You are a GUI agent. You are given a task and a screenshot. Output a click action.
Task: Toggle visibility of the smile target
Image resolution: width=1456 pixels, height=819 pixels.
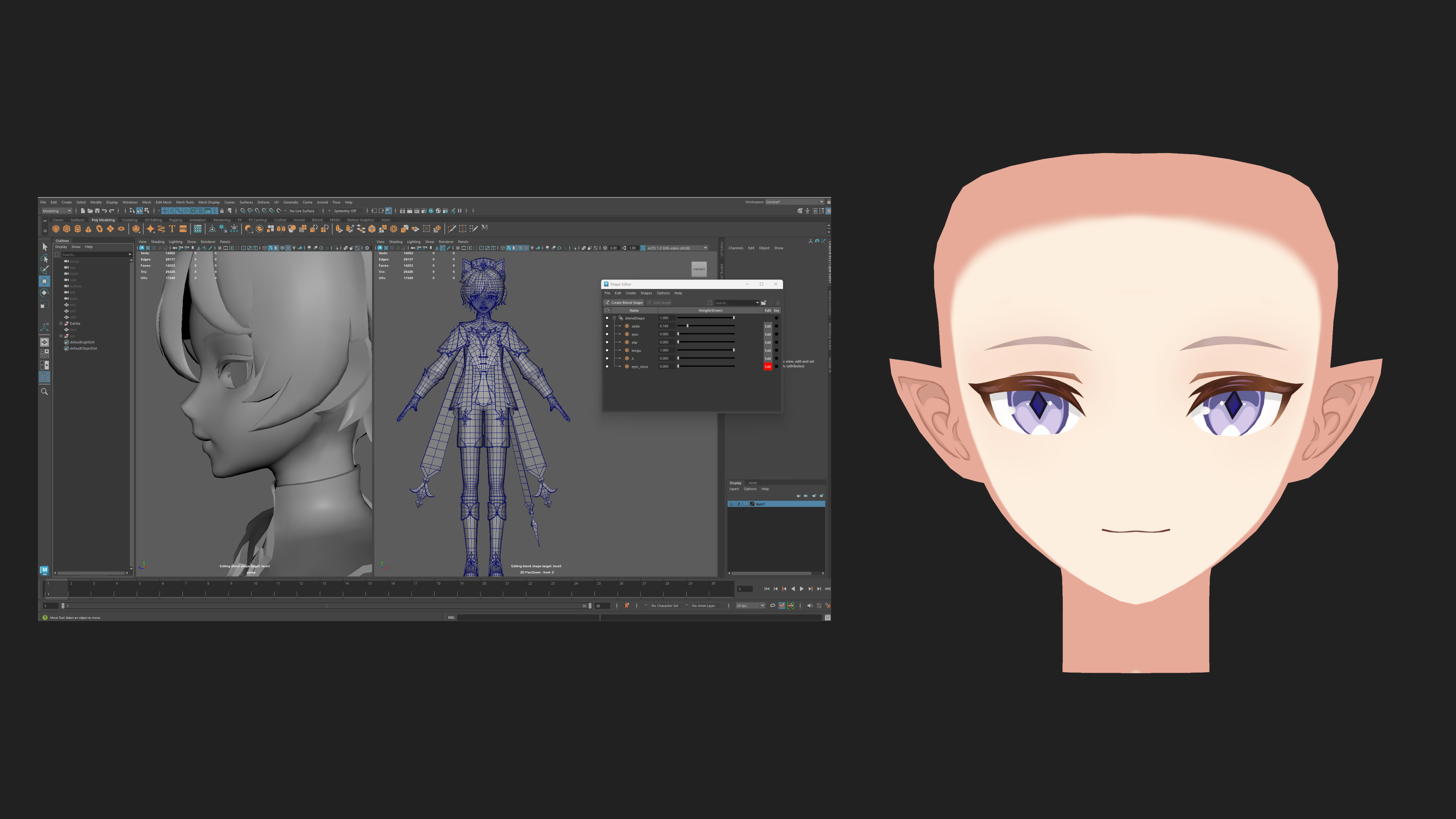(607, 326)
